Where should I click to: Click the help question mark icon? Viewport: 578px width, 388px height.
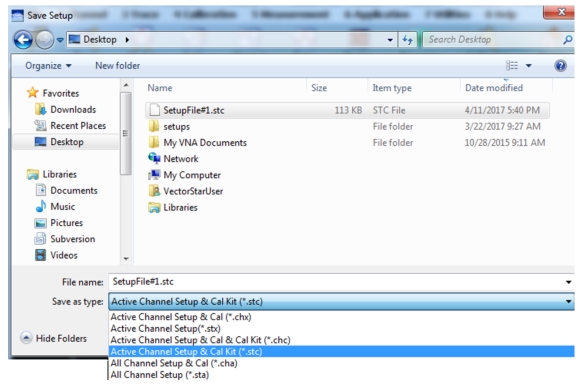point(560,66)
